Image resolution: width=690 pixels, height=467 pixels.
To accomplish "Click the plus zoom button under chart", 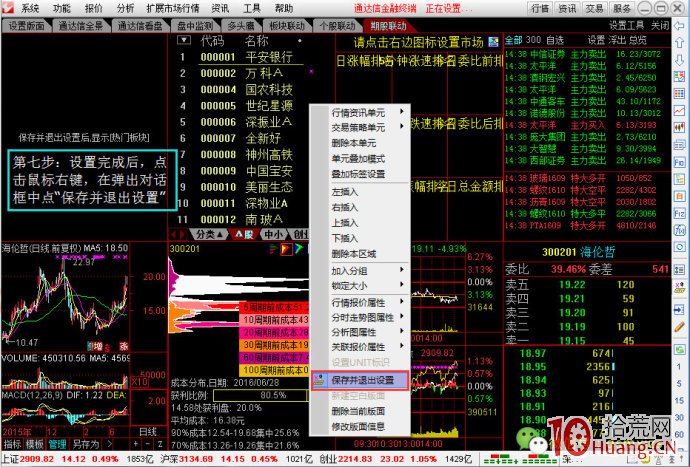I will [136, 444].
